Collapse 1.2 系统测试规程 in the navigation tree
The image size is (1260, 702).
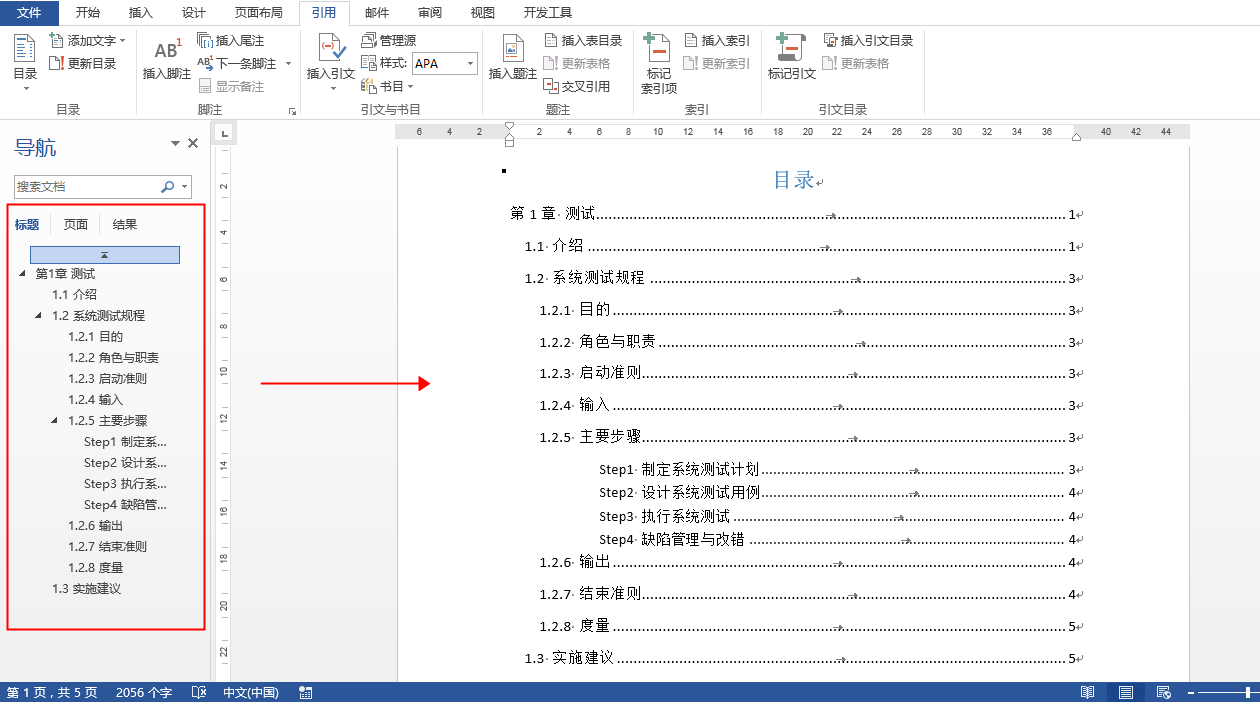[x=39, y=315]
